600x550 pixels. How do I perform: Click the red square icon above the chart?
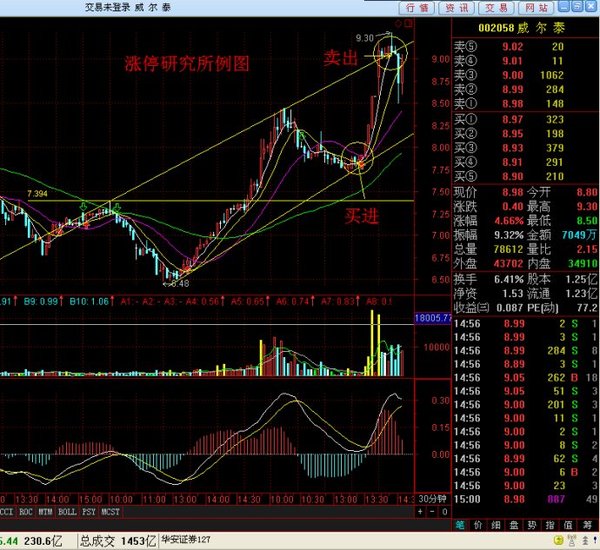tap(408, 24)
